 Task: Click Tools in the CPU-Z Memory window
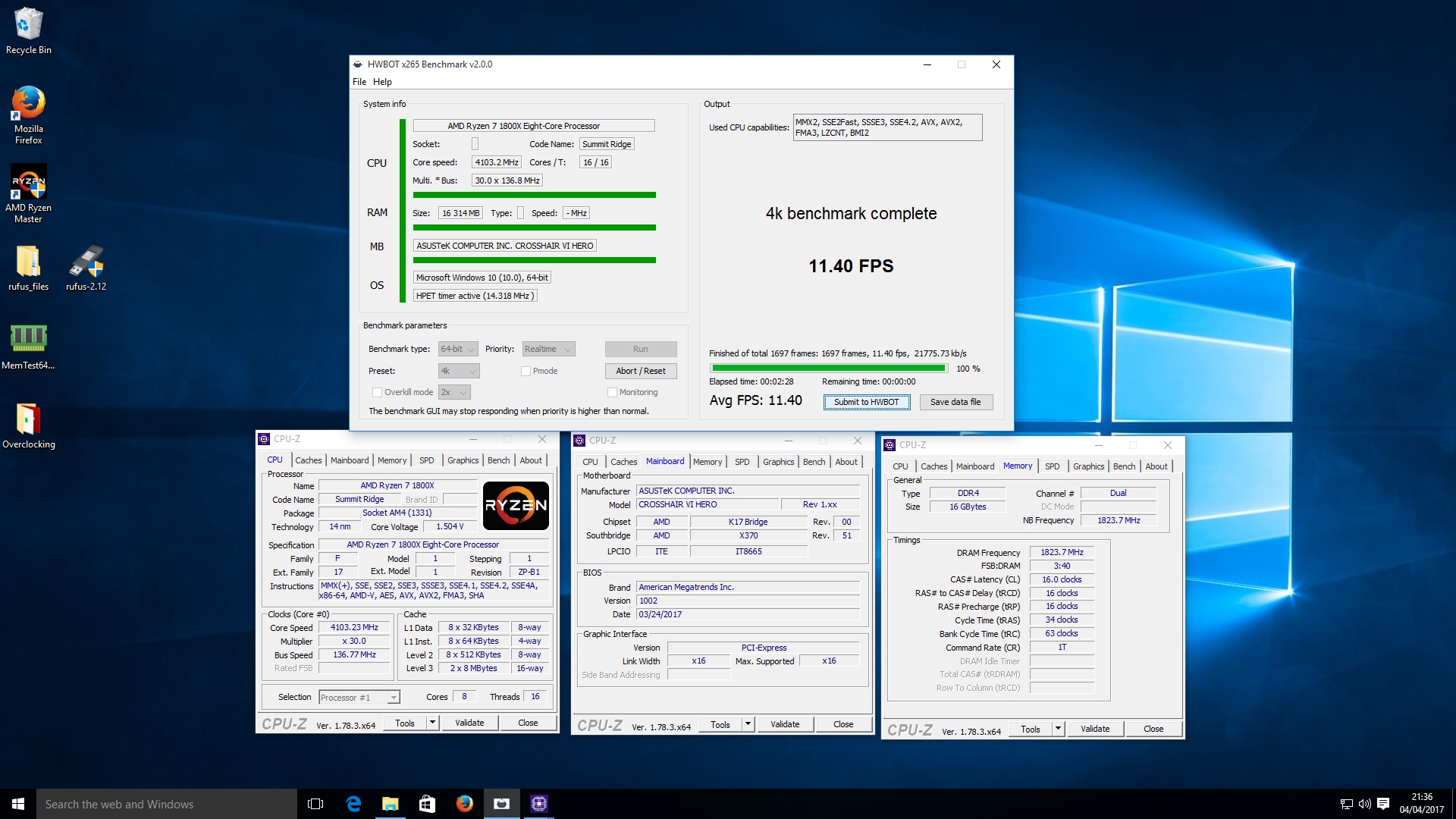(x=1031, y=729)
